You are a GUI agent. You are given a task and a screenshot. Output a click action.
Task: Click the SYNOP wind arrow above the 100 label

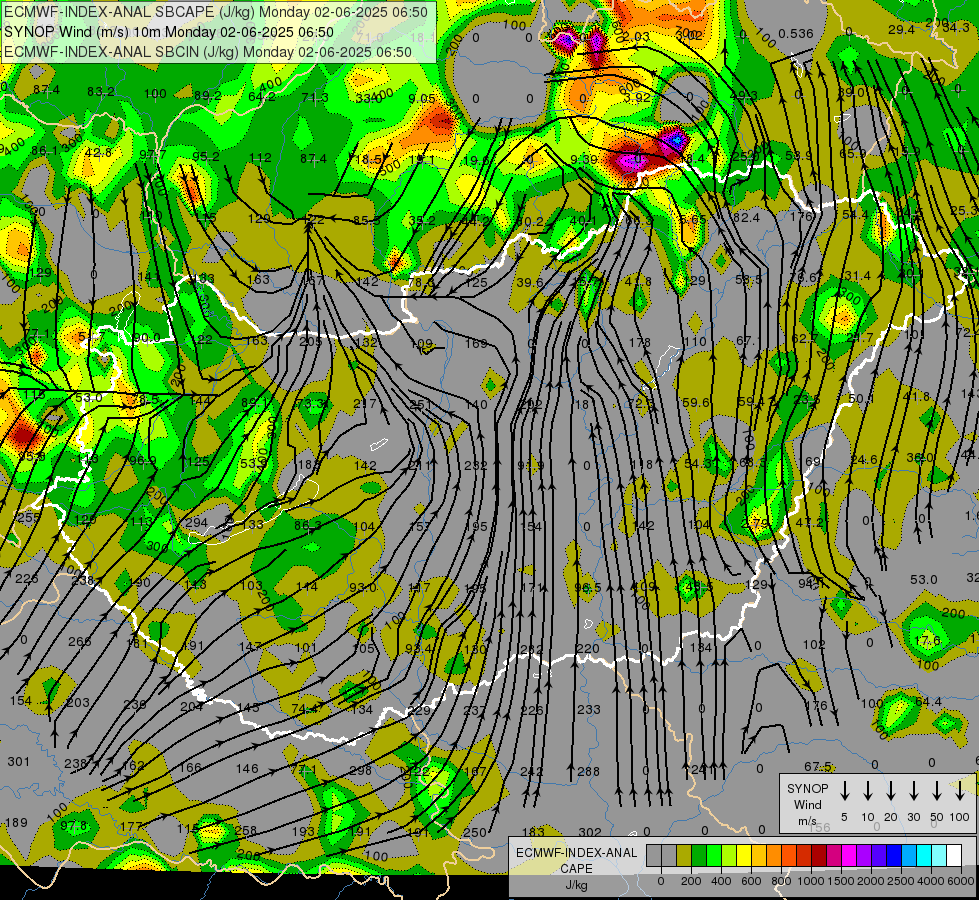[960, 791]
